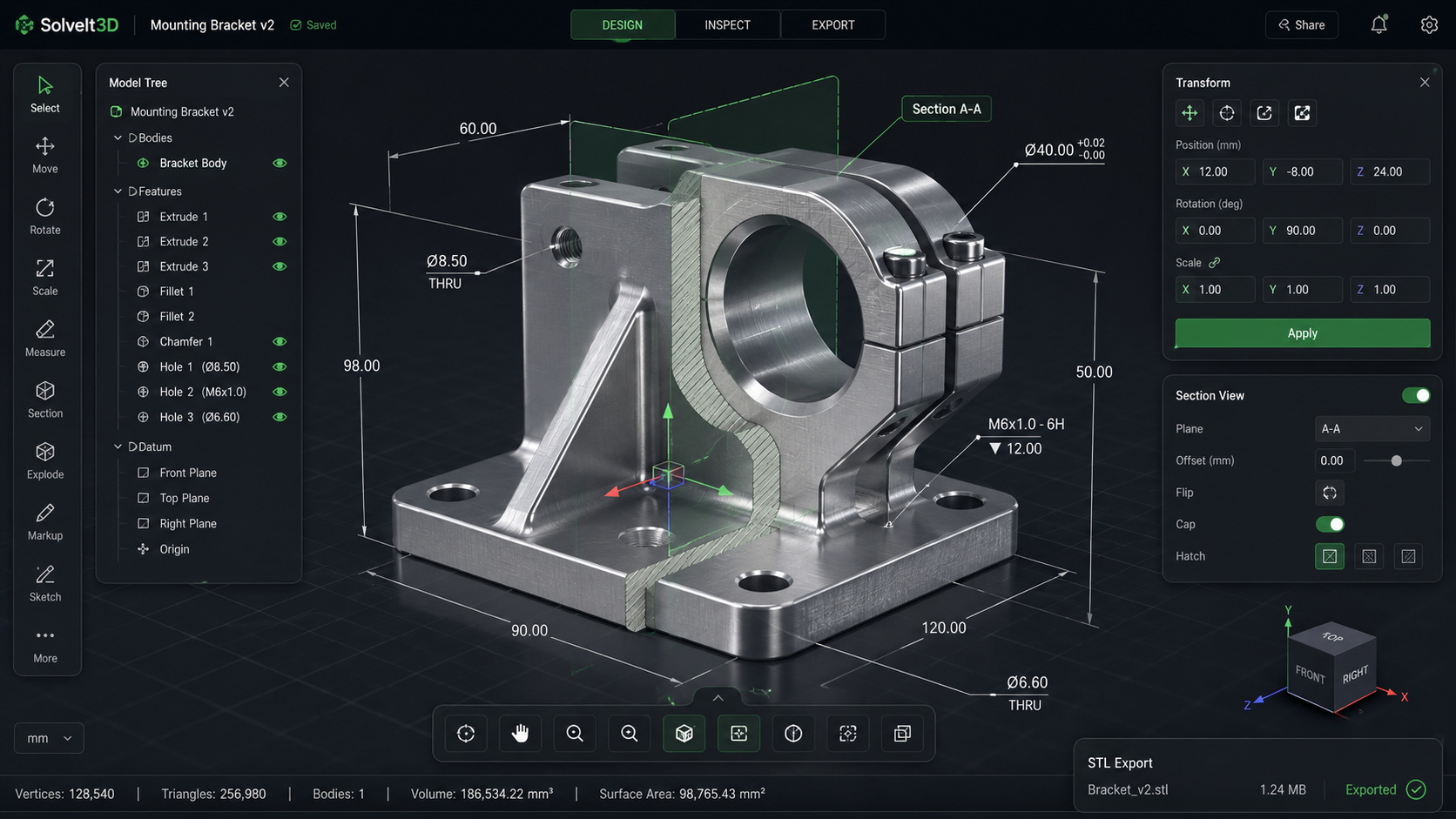Choose the Rotate tool
This screenshot has width=1456, height=819.
45,216
